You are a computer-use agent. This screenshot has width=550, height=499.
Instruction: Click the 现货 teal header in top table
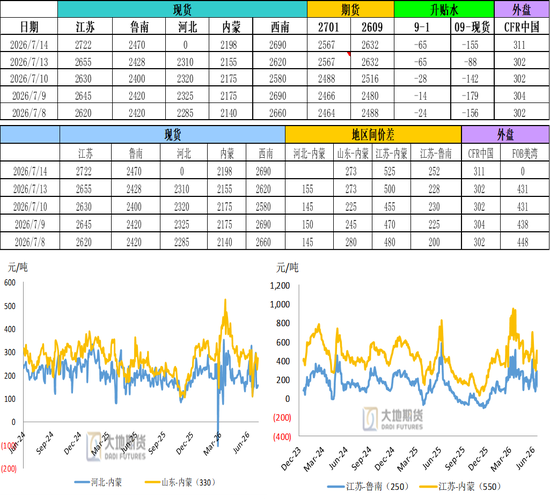pos(182,9)
